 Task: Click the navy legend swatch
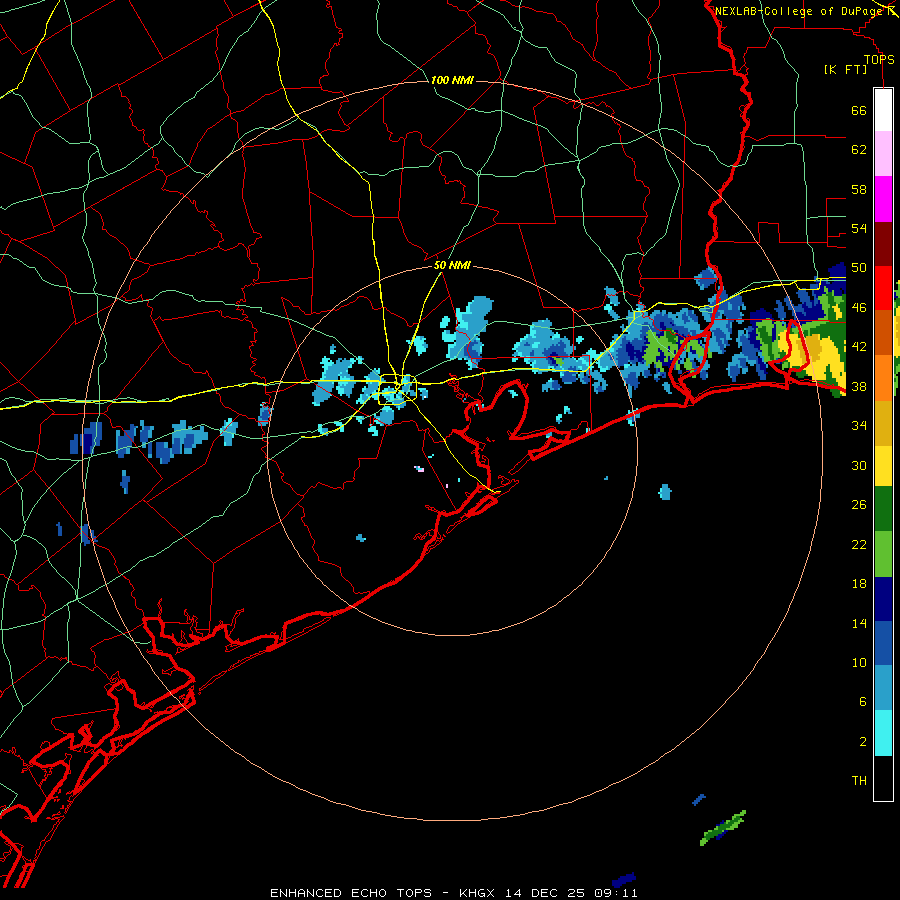pyautogui.click(x=883, y=598)
